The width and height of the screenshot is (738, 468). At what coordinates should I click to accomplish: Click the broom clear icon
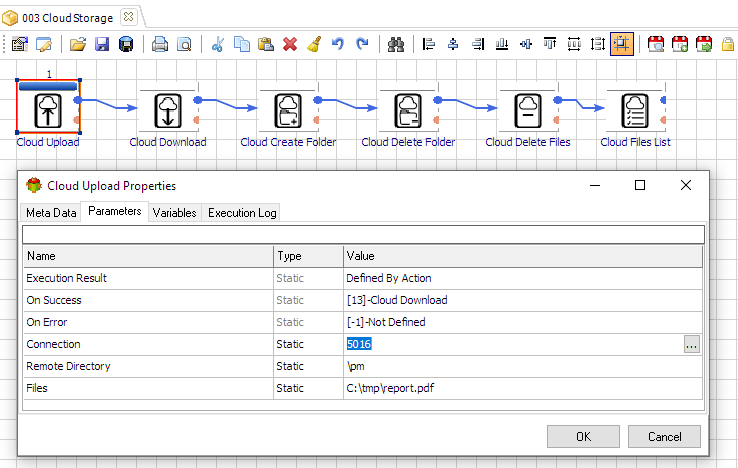pos(314,44)
